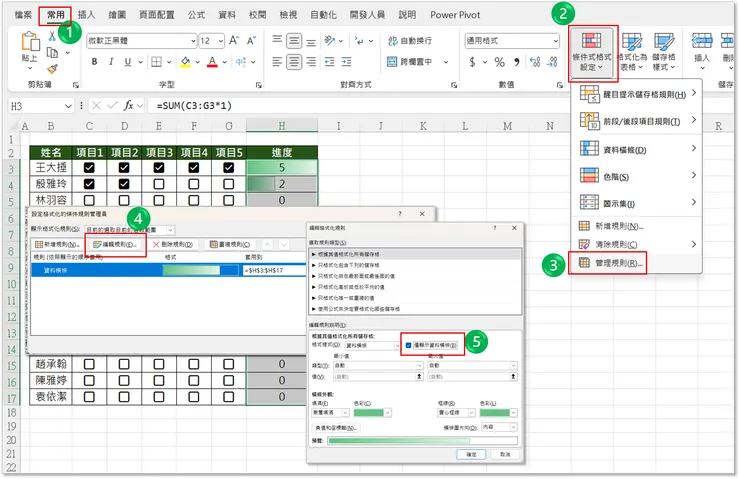Open the 條件式格式設定 conditional formatting button
The image size is (740, 479).
point(591,53)
